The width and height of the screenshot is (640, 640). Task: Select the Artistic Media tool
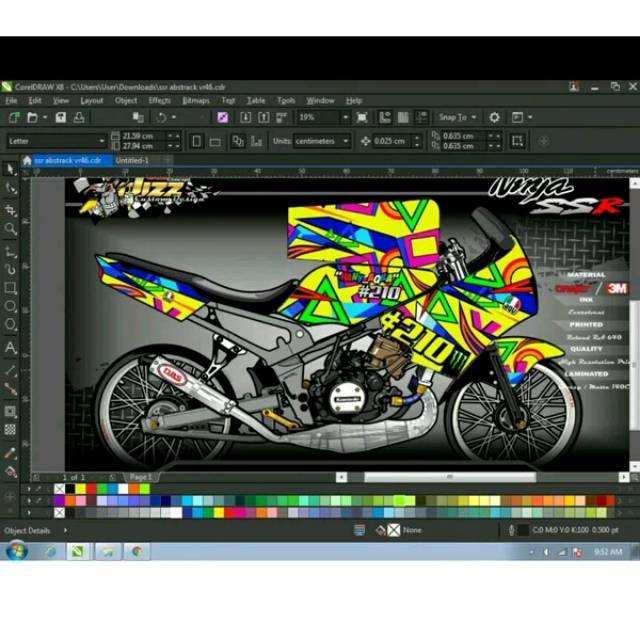click(x=10, y=269)
